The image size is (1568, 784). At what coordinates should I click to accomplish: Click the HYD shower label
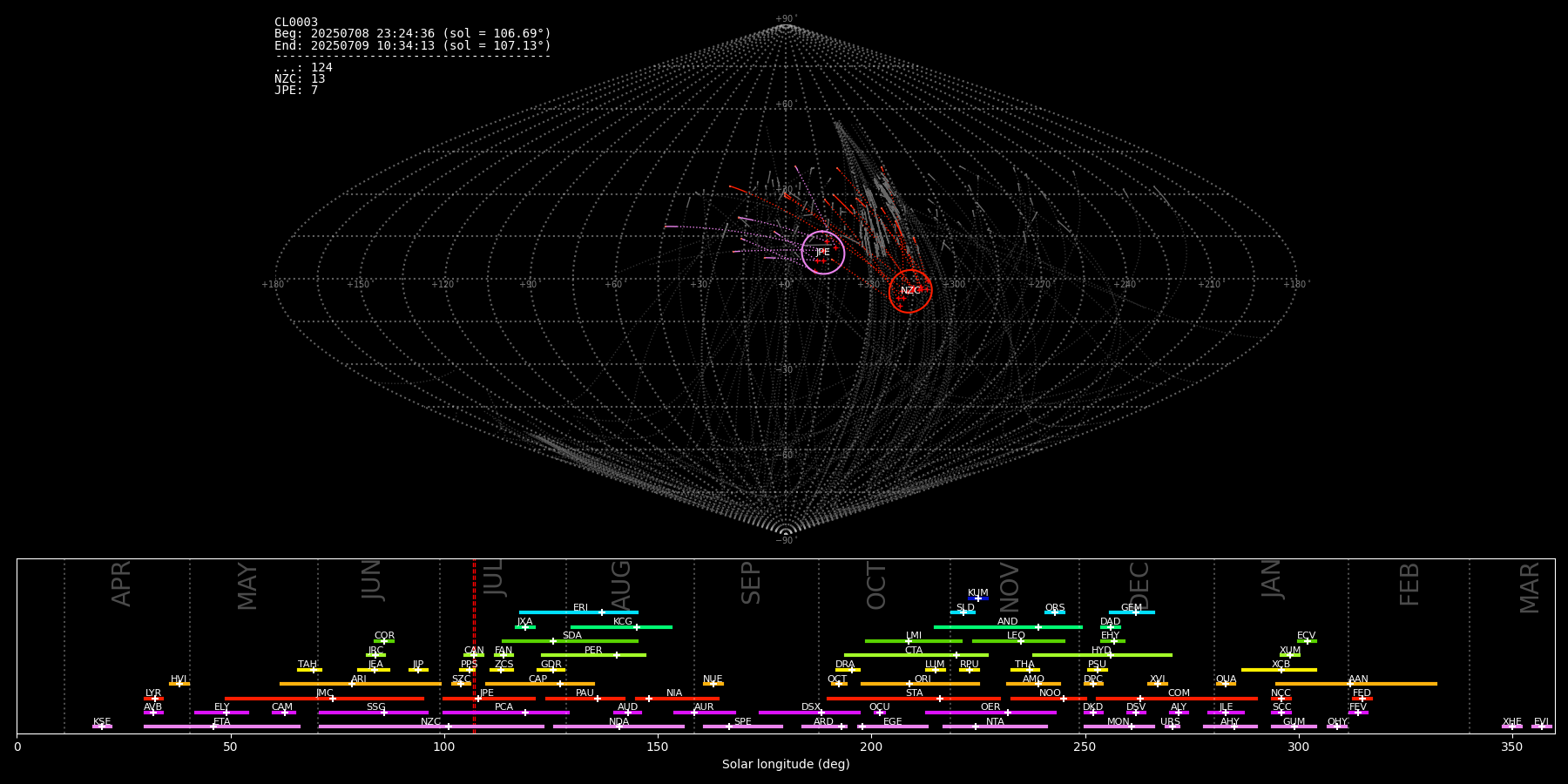click(x=1102, y=651)
